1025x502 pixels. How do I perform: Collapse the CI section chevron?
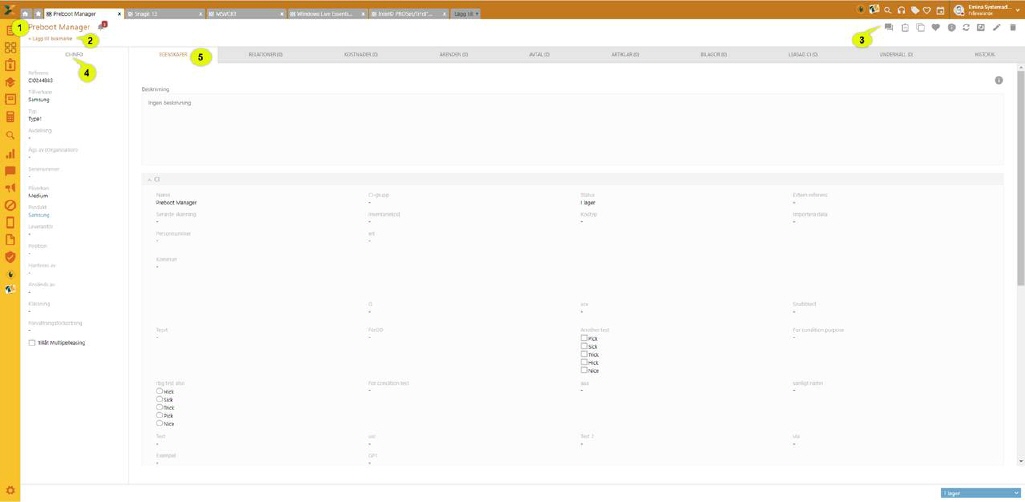(x=149, y=179)
